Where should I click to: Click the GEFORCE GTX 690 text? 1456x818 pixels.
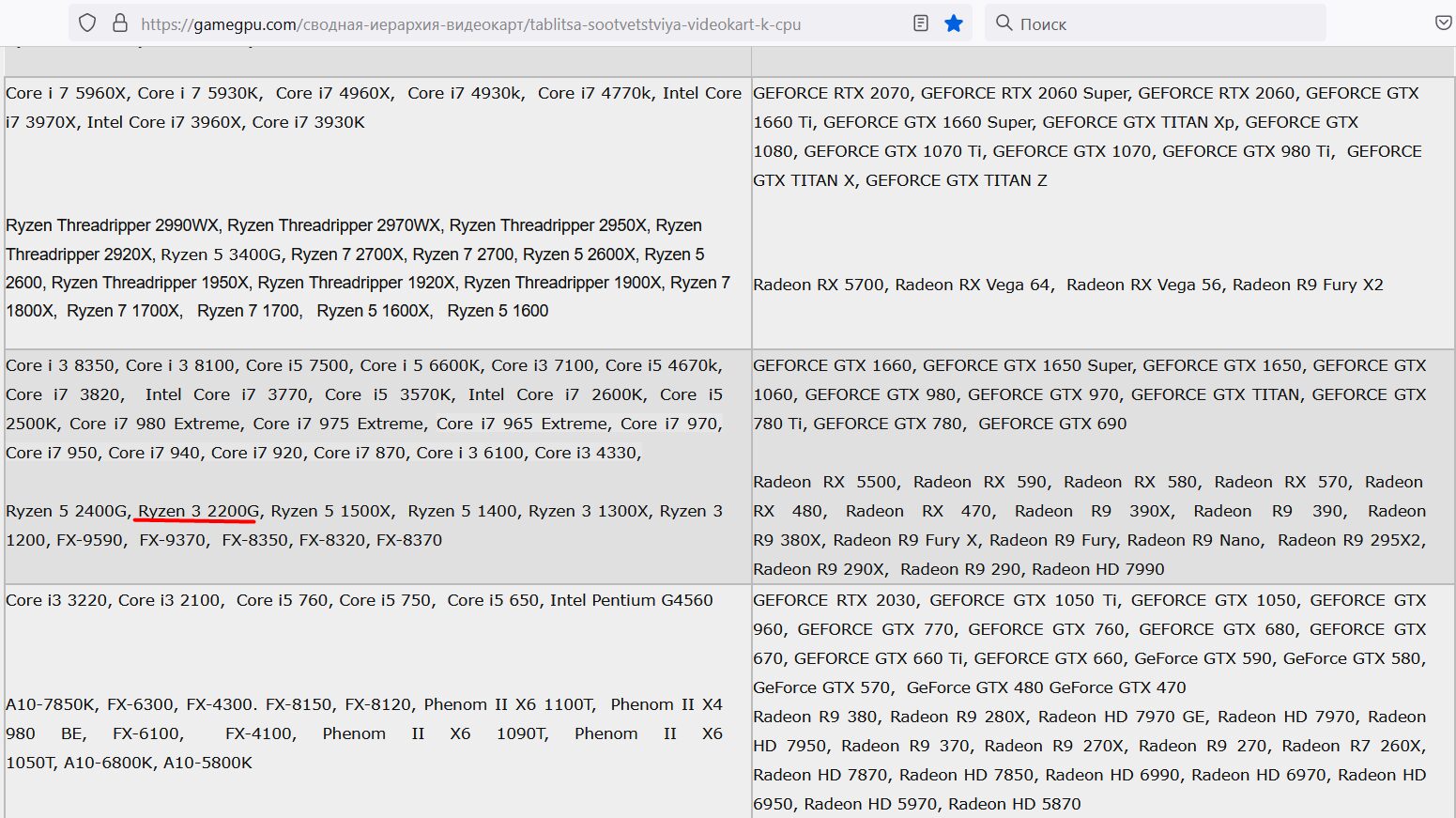tap(1052, 424)
